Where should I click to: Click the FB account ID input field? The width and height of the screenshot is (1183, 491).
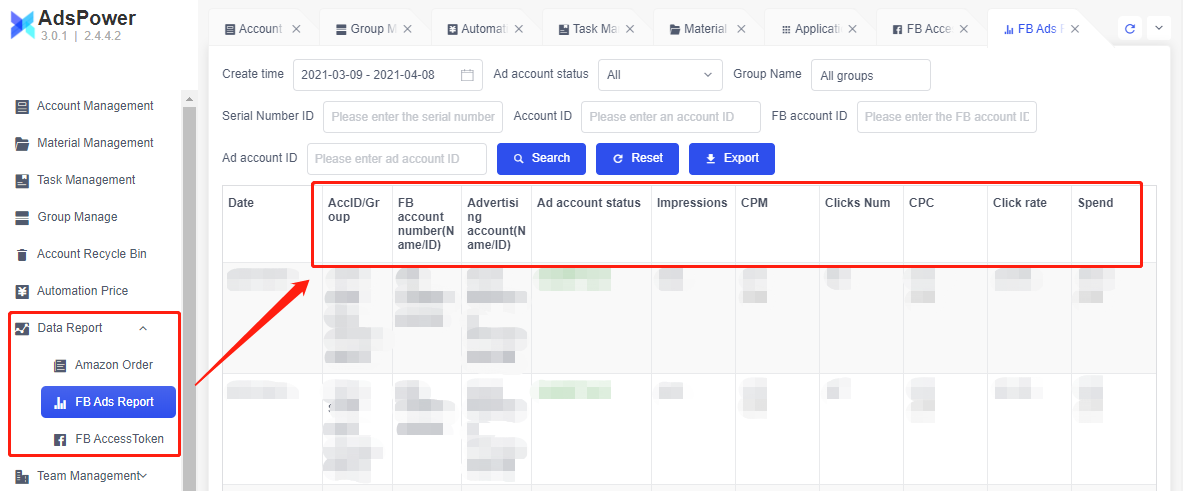point(947,117)
